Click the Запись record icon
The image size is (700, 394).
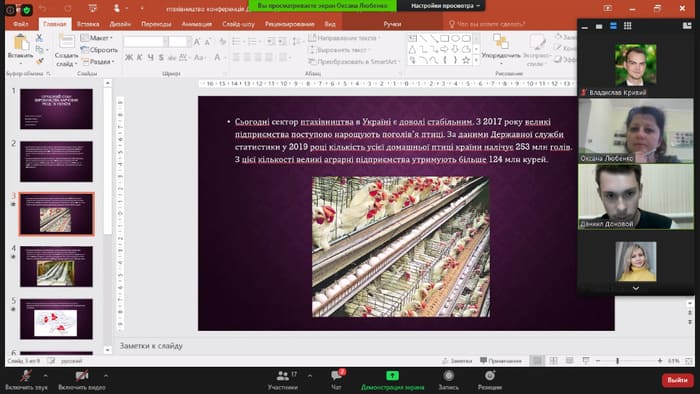pos(449,376)
